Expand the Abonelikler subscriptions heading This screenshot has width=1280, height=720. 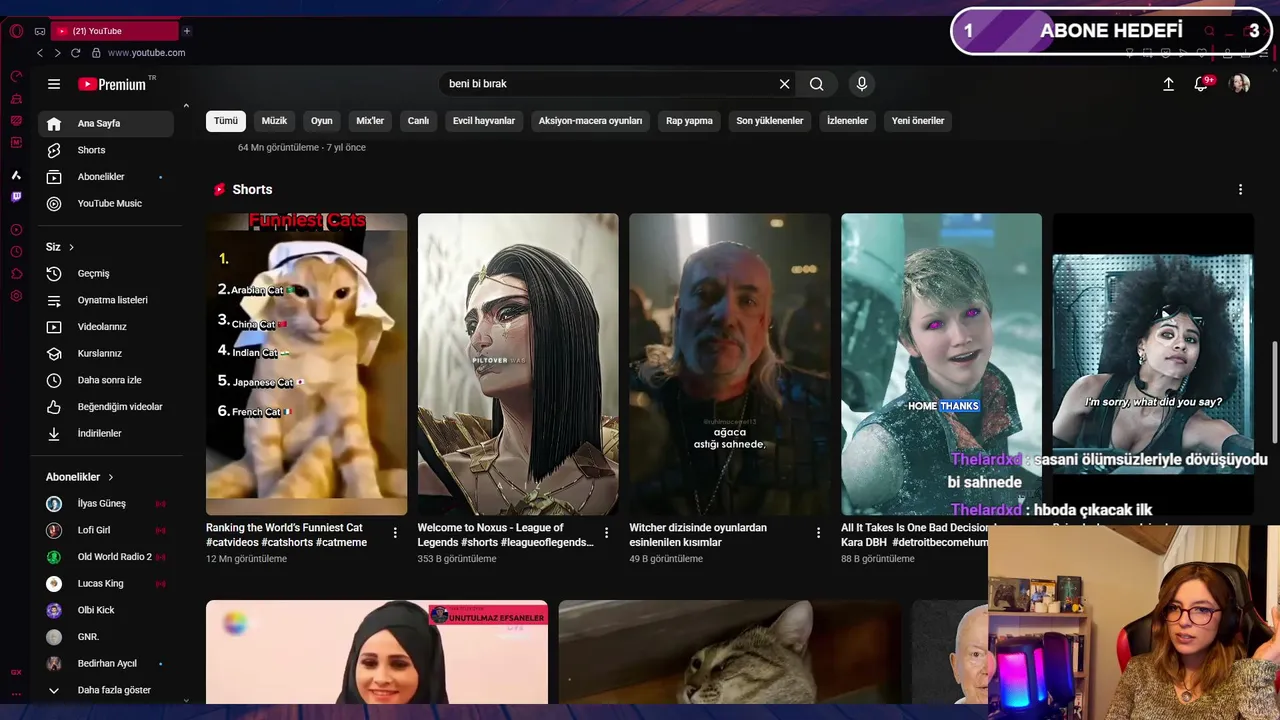tap(80, 477)
